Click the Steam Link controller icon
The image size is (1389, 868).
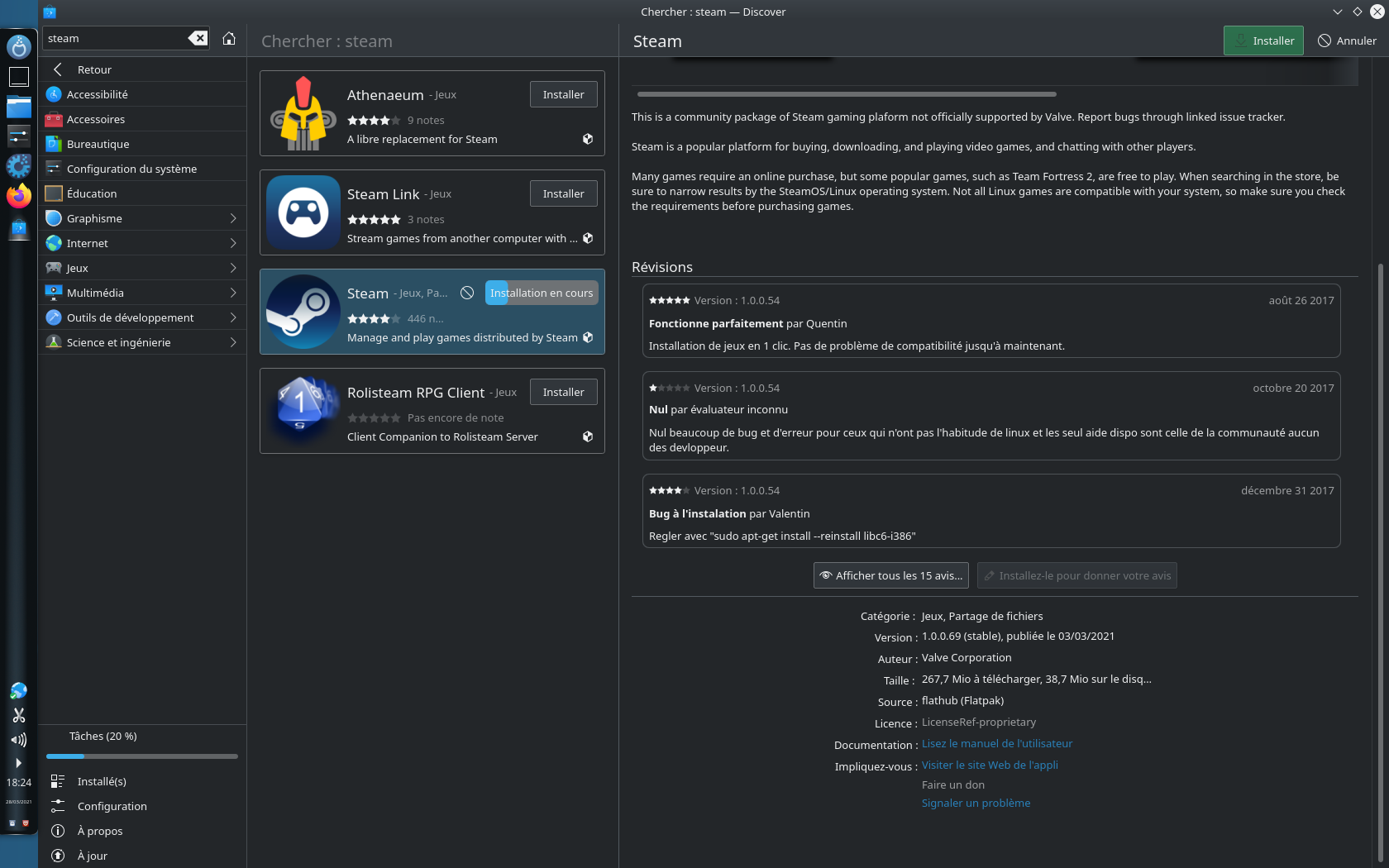point(303,212)
